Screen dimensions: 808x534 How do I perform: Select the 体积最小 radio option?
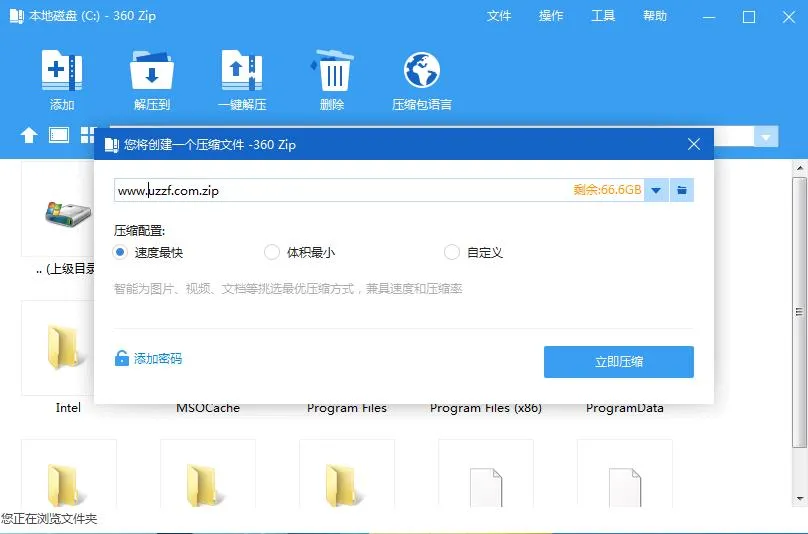(272, 252)
